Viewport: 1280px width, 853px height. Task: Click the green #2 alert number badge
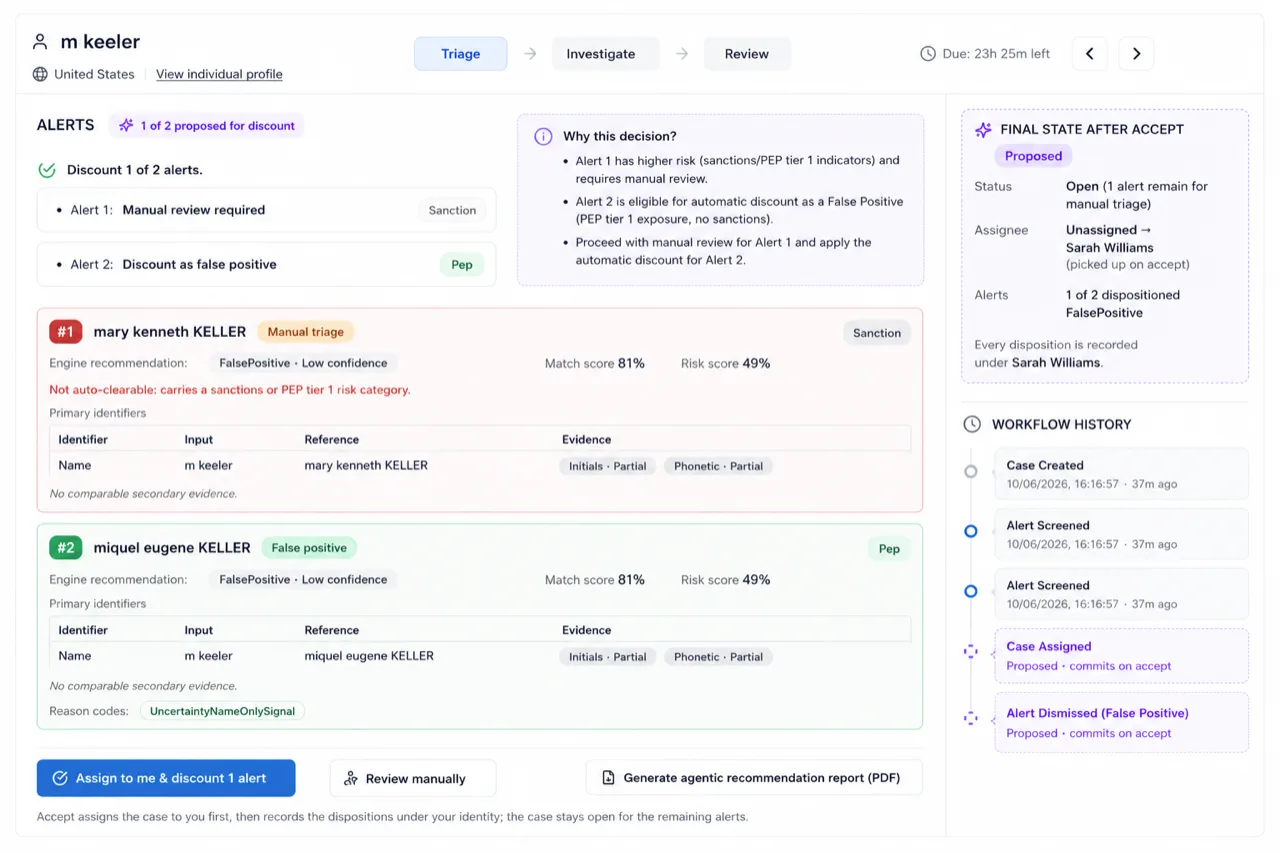[x=65, y=548]
